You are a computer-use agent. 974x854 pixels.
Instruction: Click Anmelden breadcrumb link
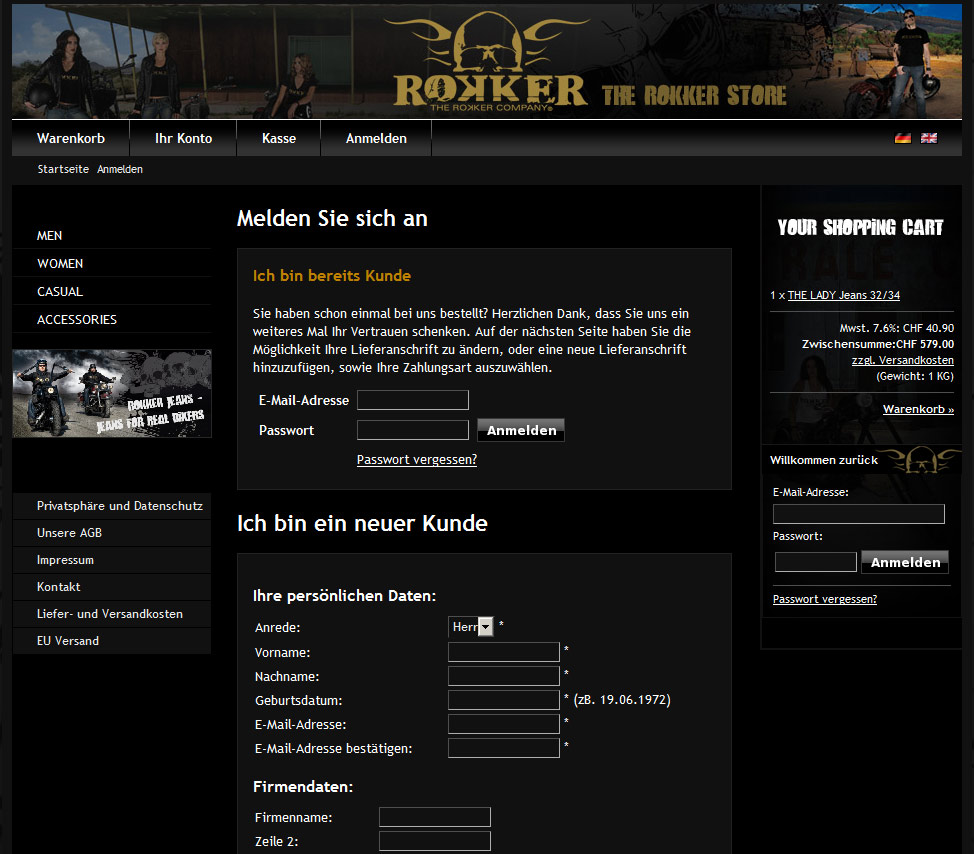[120, 169]
